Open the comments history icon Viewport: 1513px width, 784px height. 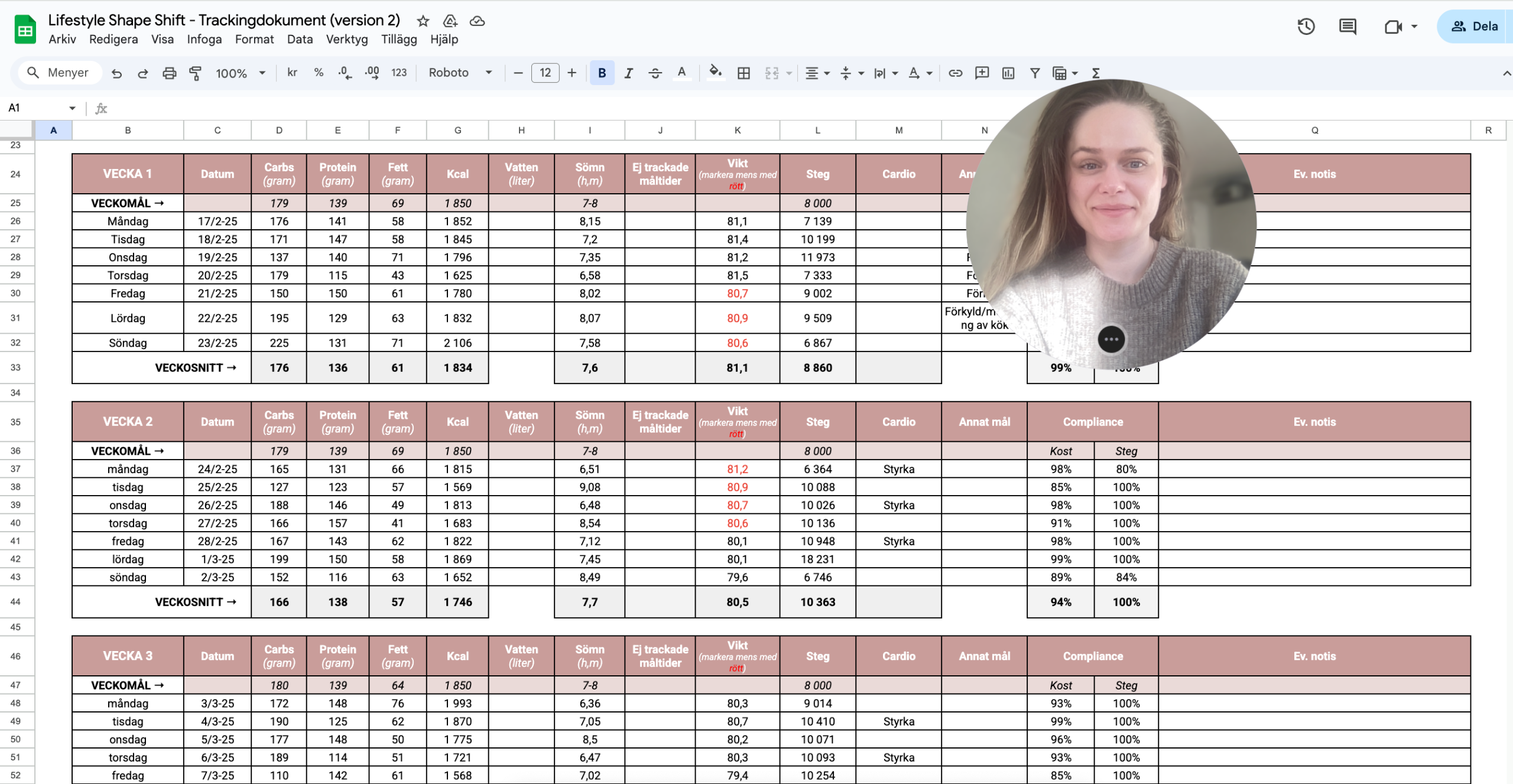[1348, 27]
